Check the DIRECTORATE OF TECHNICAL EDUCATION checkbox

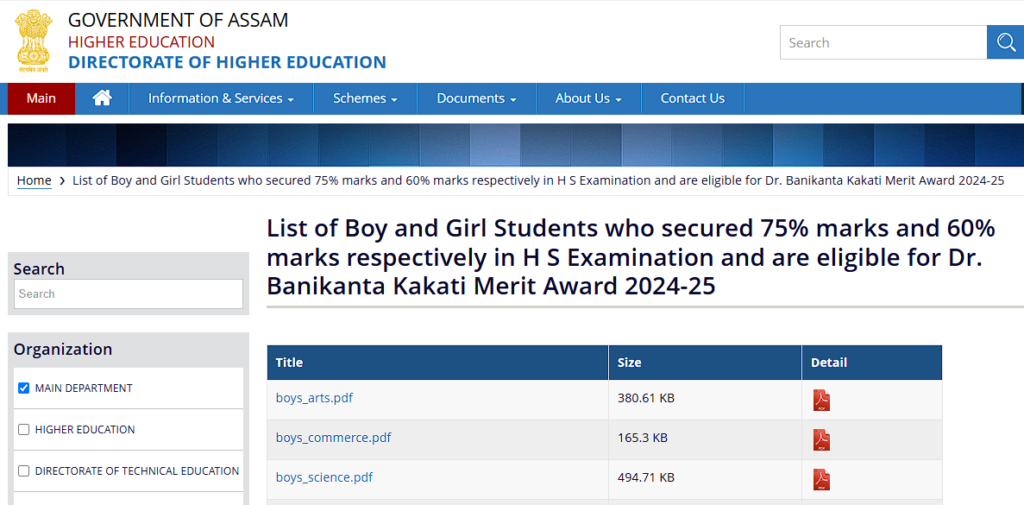point(24,471)
